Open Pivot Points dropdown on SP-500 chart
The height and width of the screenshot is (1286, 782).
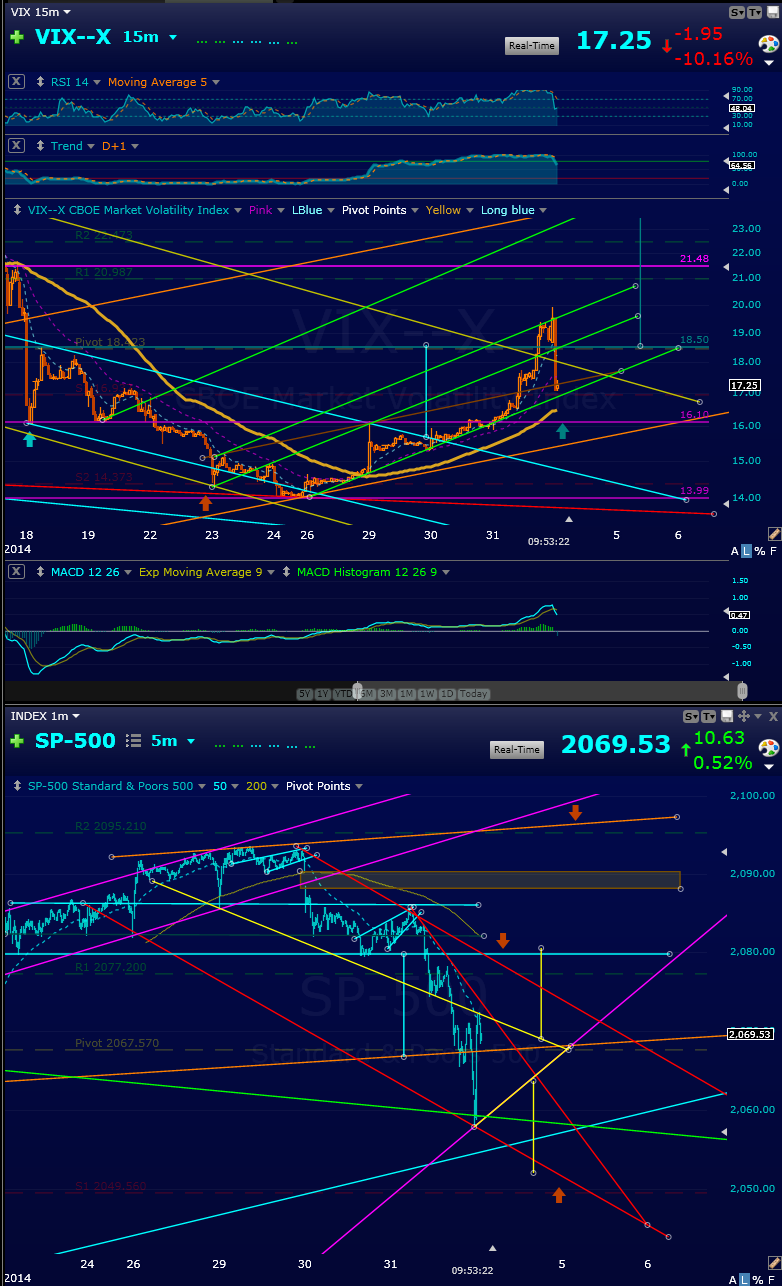click(x=358, y=786)
